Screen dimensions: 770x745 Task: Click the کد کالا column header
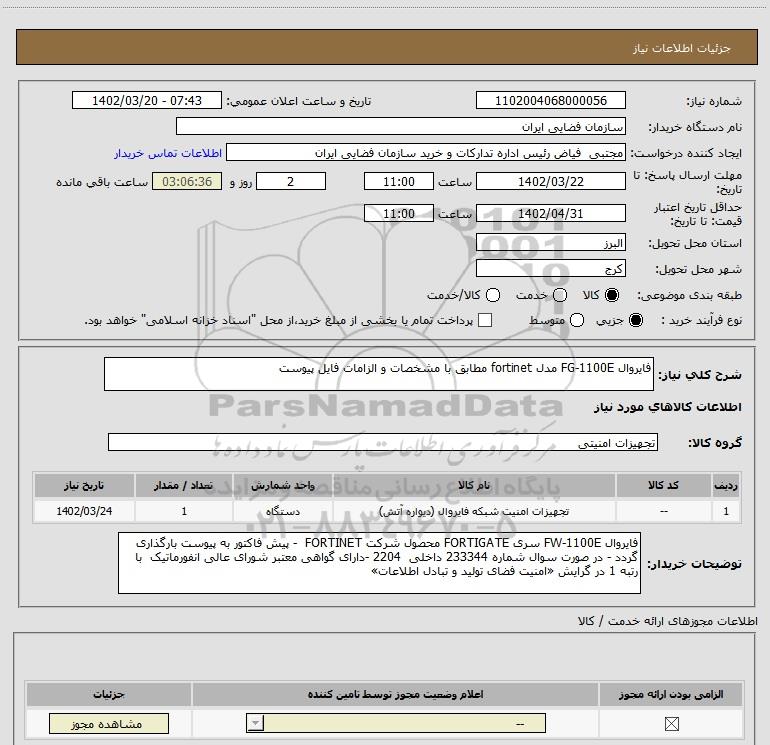tap(663, 485)
